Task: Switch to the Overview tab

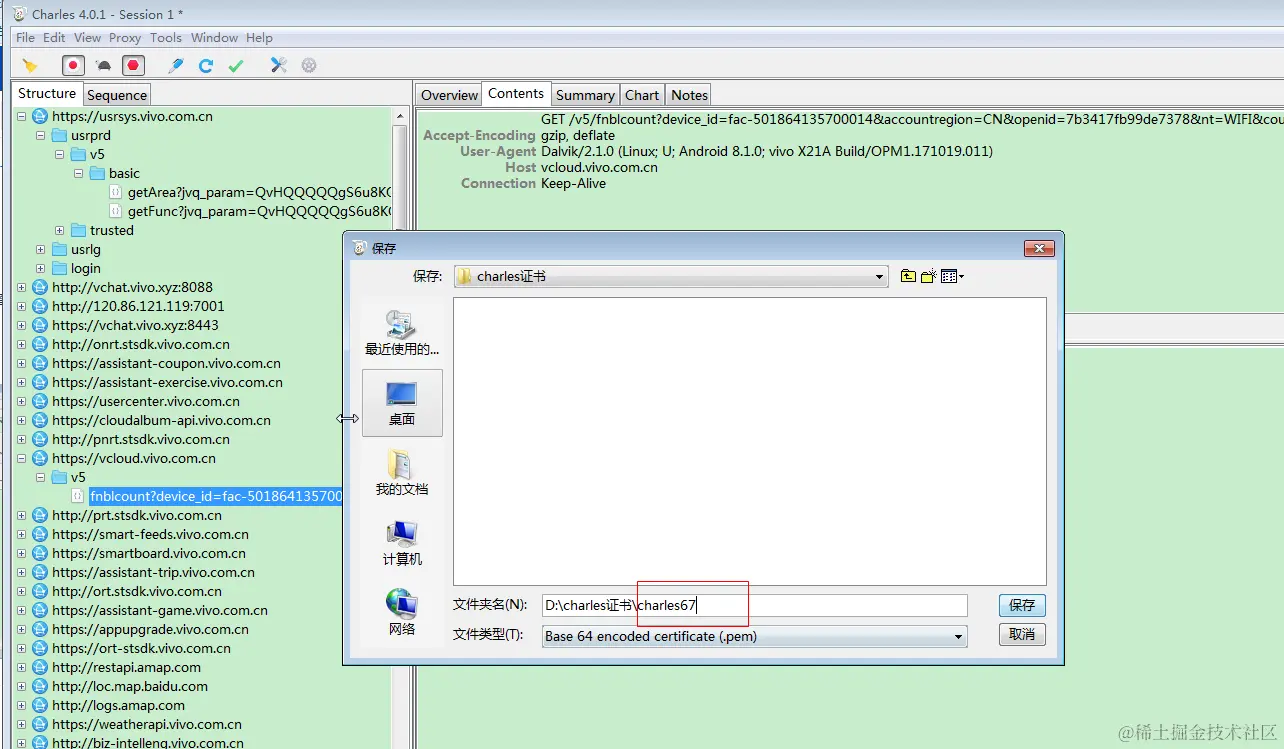Action: point(449,95)
